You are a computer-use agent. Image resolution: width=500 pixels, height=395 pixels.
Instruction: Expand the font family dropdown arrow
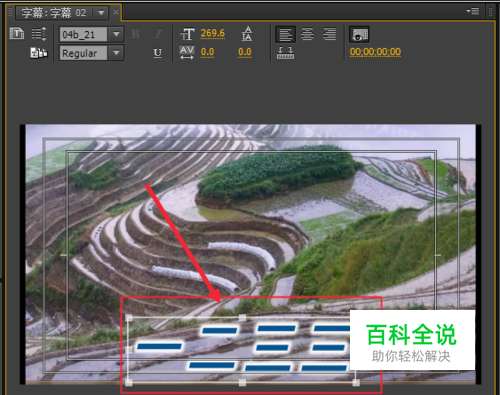[116, 34]
